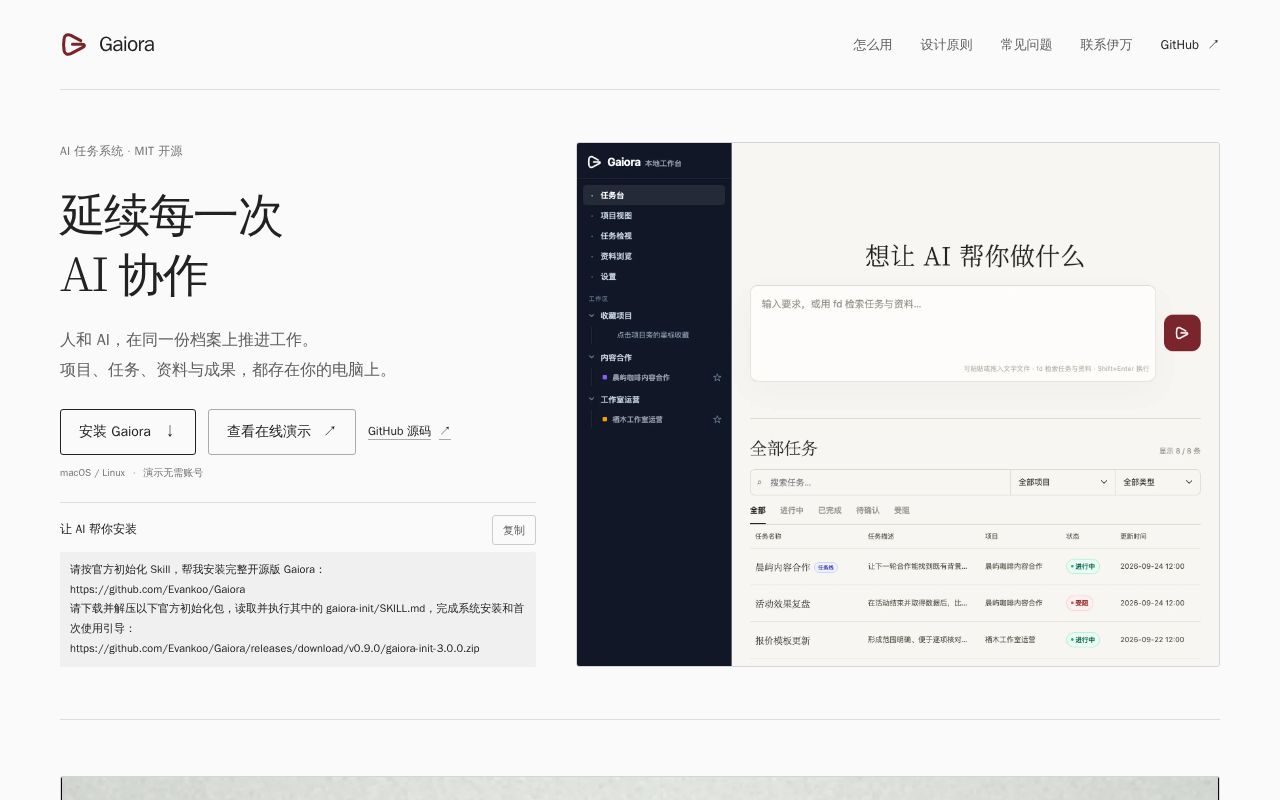Click the 受阻 status badge in the table
Viewport: 1280px width, 800px height.
coord(1079,603)
